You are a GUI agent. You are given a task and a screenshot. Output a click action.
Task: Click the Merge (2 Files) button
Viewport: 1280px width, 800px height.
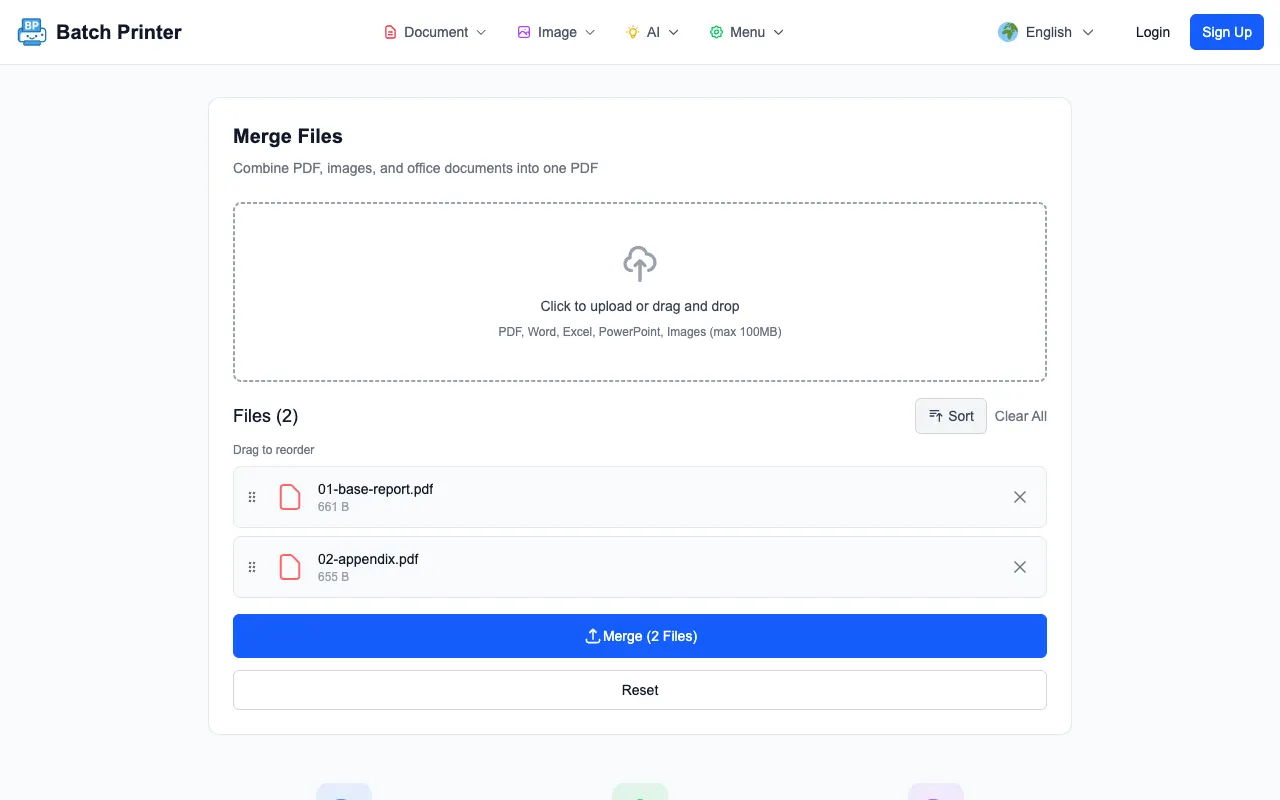tap(640, 636)
